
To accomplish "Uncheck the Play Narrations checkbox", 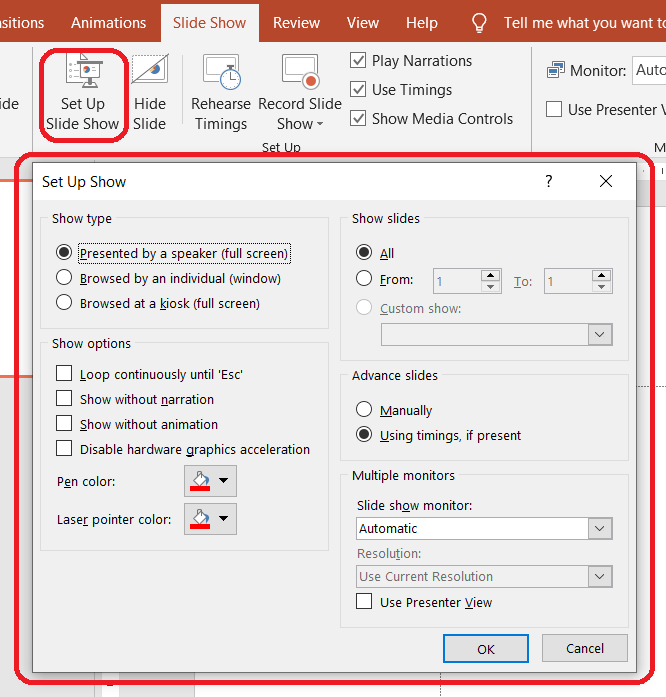I will pyautogui.click(x=359, y=61).
